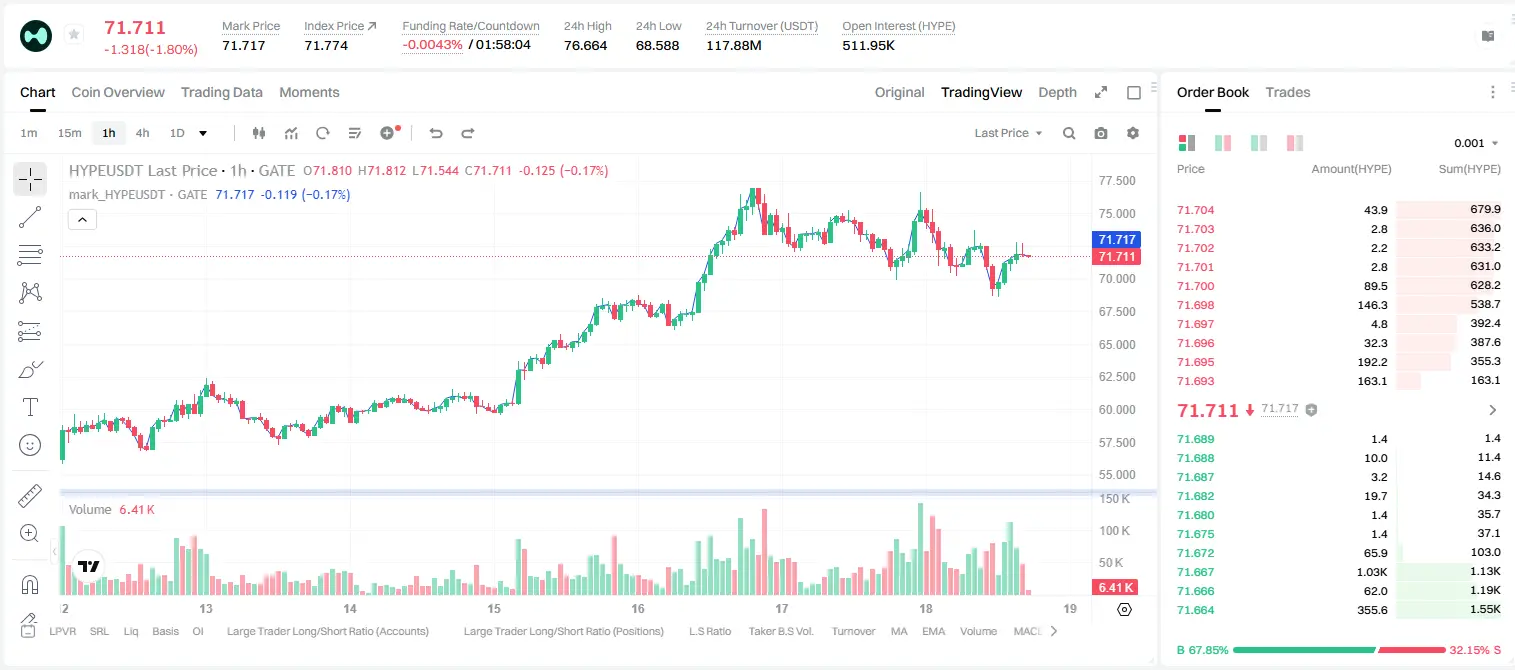1515x670 pixels.
Task: Open the Coin Overview tab
Action: [118, 92]
